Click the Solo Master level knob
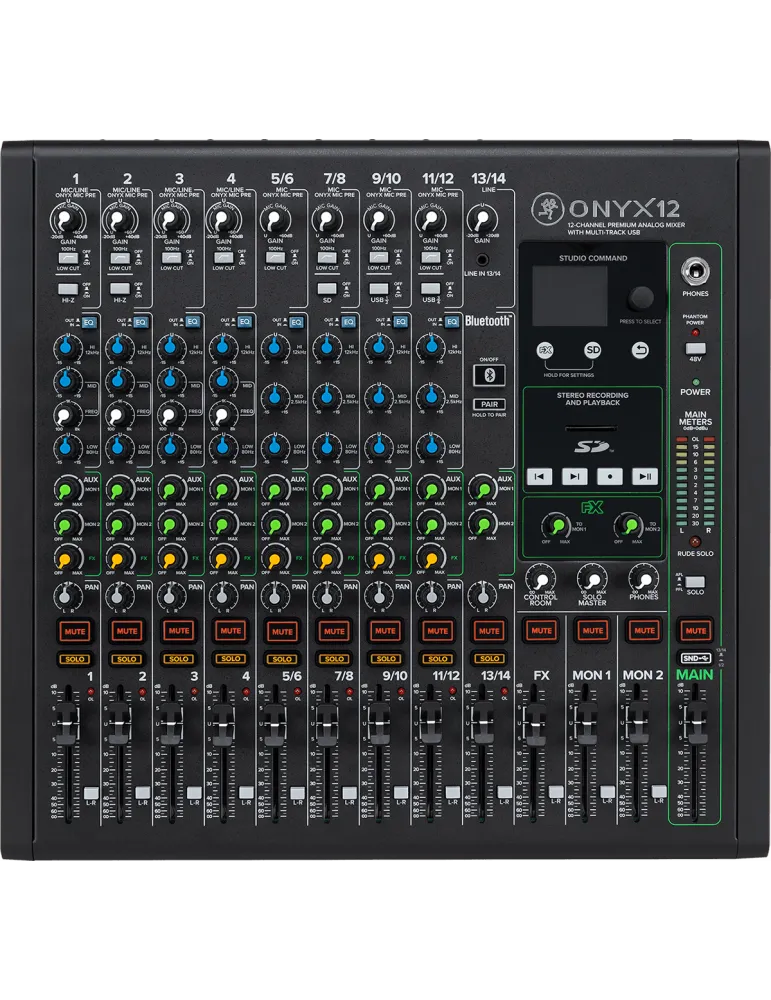This screenshot has height=1000, width=771. click(x=592, y=580)
